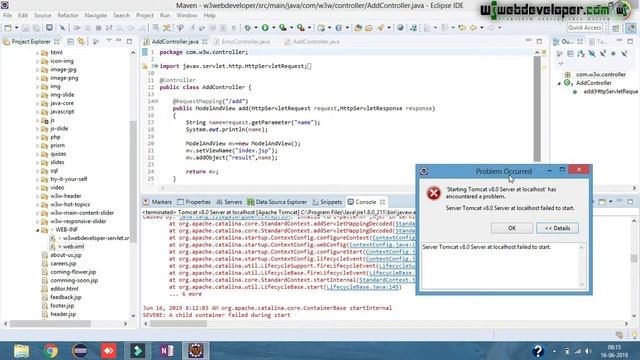Click the help question mark in tray
Screen dimensions: 640x360
[x=538, y=351]
